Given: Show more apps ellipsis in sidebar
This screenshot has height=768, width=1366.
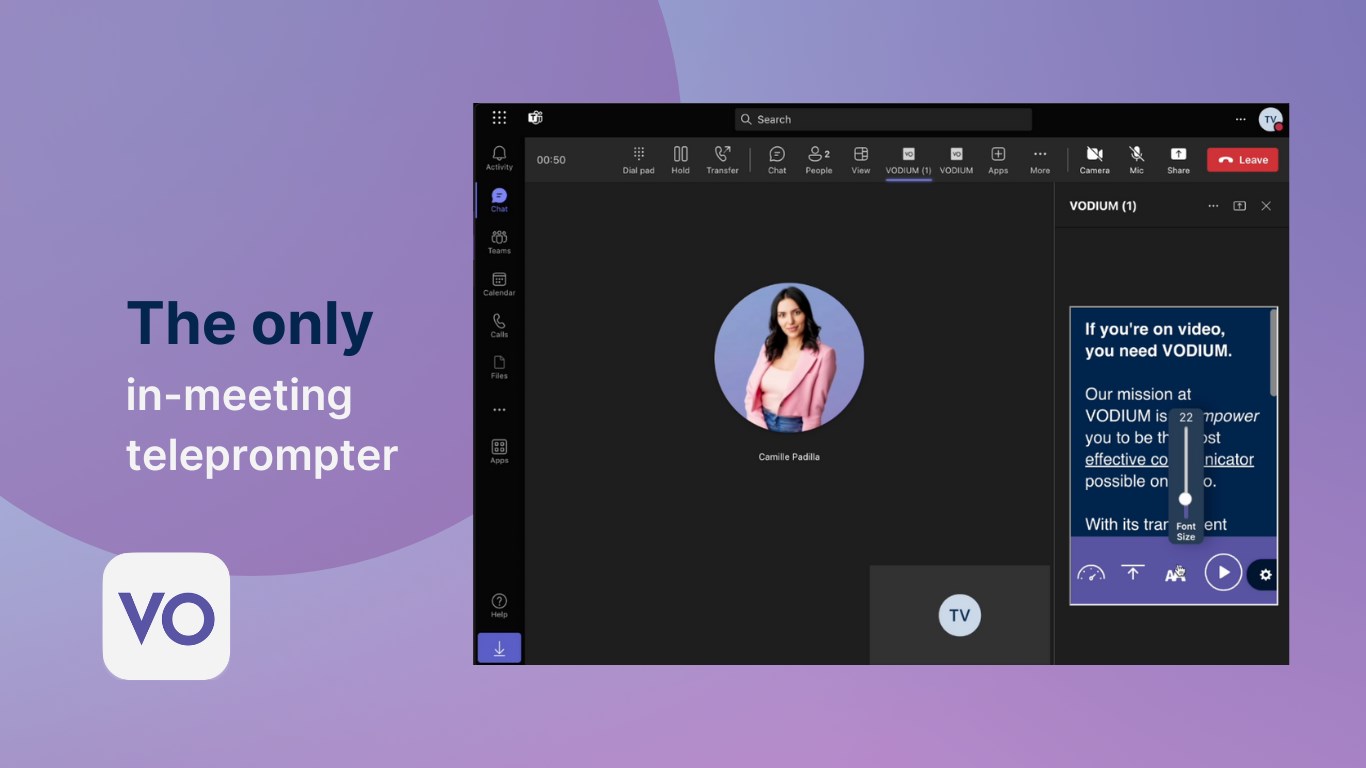Looking at the screenshot, I should pos(499,410).
